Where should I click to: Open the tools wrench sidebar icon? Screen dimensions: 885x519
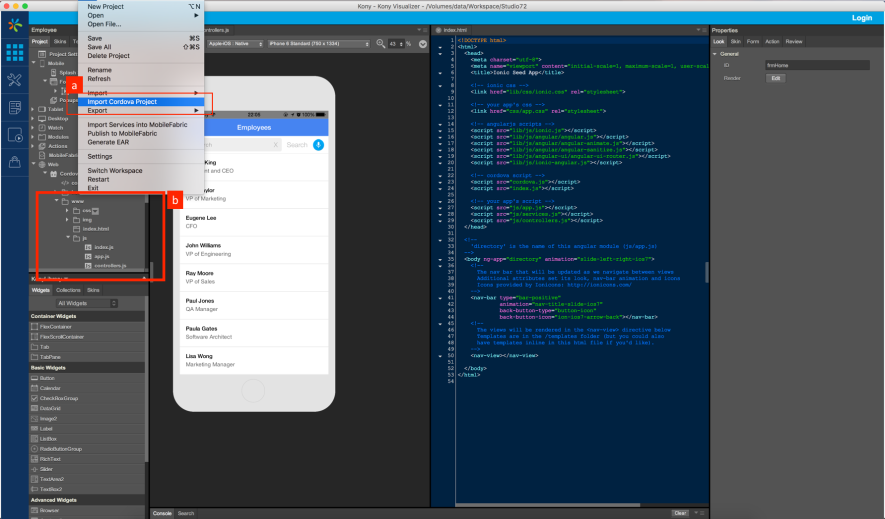(x=15, y=80)
